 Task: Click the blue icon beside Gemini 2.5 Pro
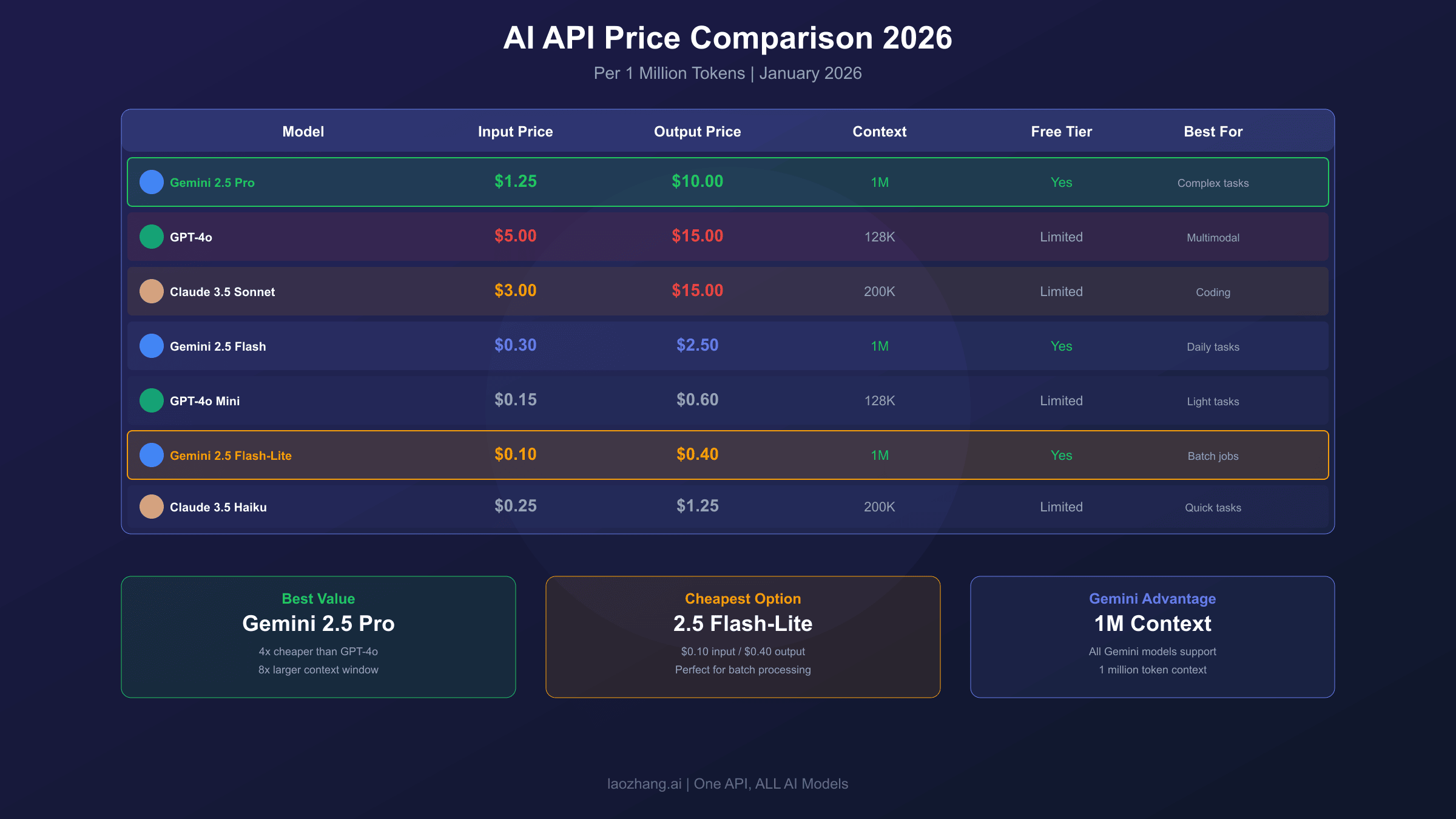pyautogui.click(x=152, y=182)
